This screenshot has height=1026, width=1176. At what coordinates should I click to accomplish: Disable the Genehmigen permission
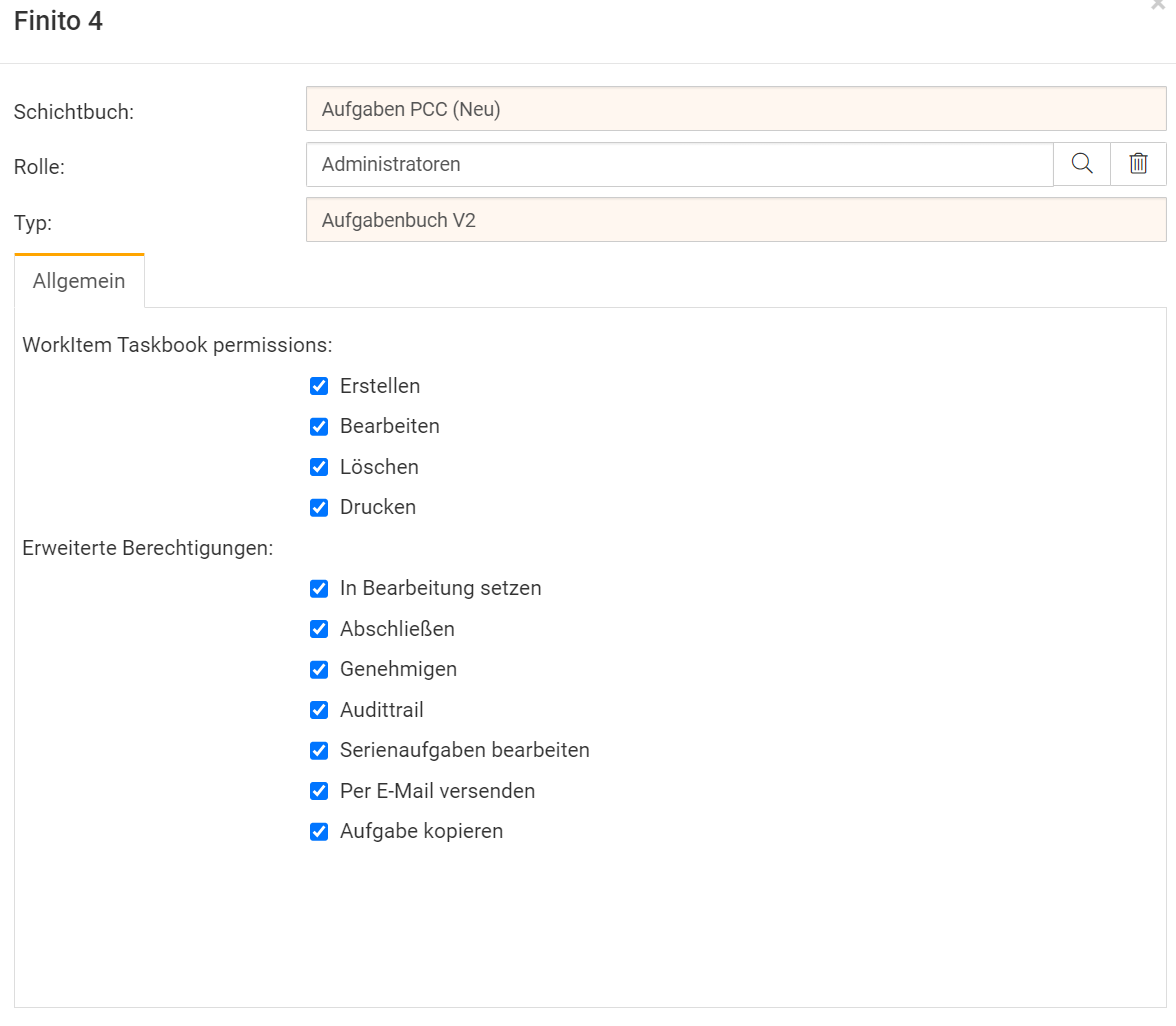[319, 670]
